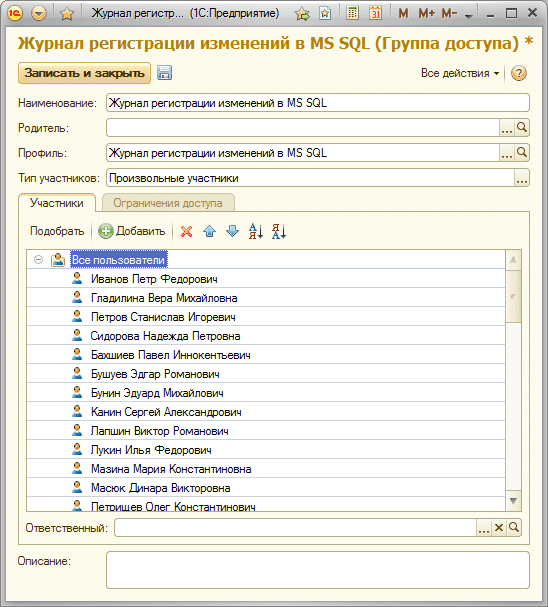Click Добавить button with plus icon
Viewport: 548px width, 607px height.
point(132,231)
